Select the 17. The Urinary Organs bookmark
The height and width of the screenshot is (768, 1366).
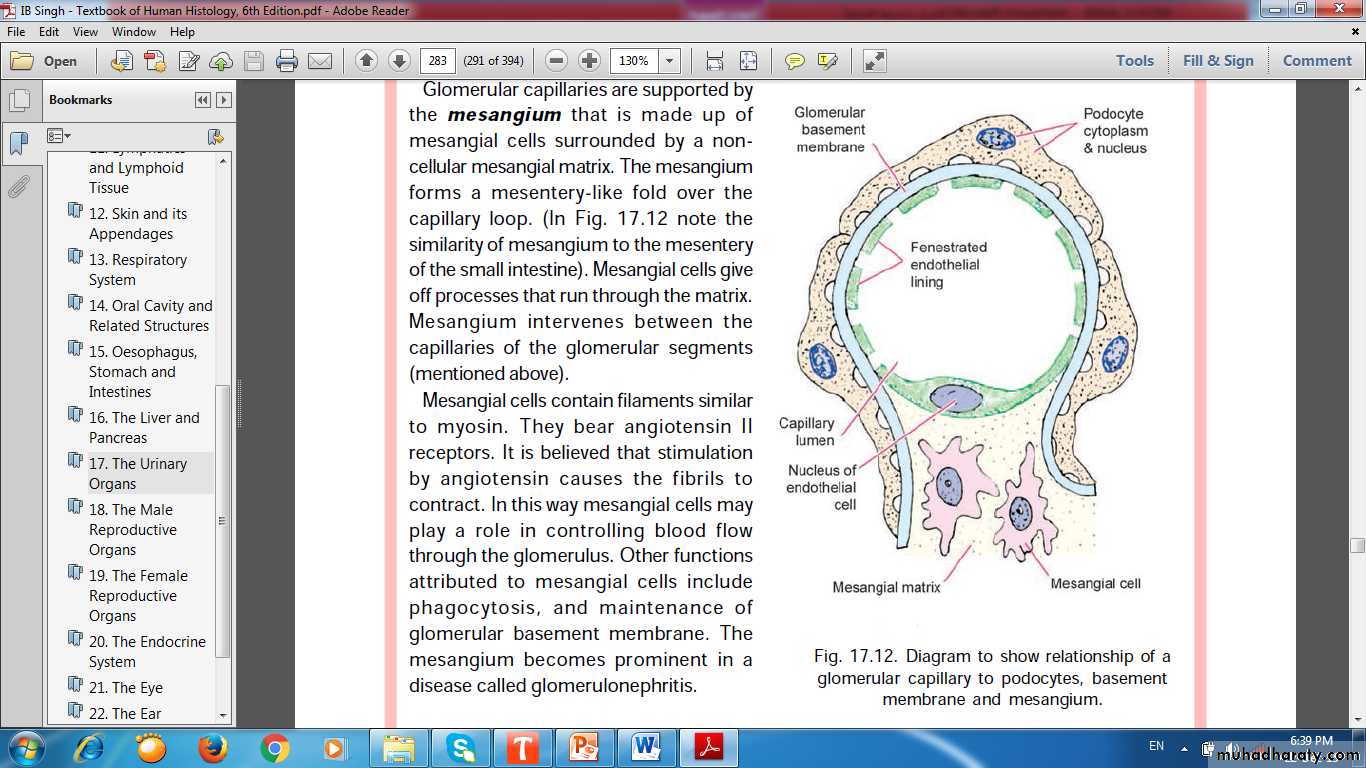[137, 473]
